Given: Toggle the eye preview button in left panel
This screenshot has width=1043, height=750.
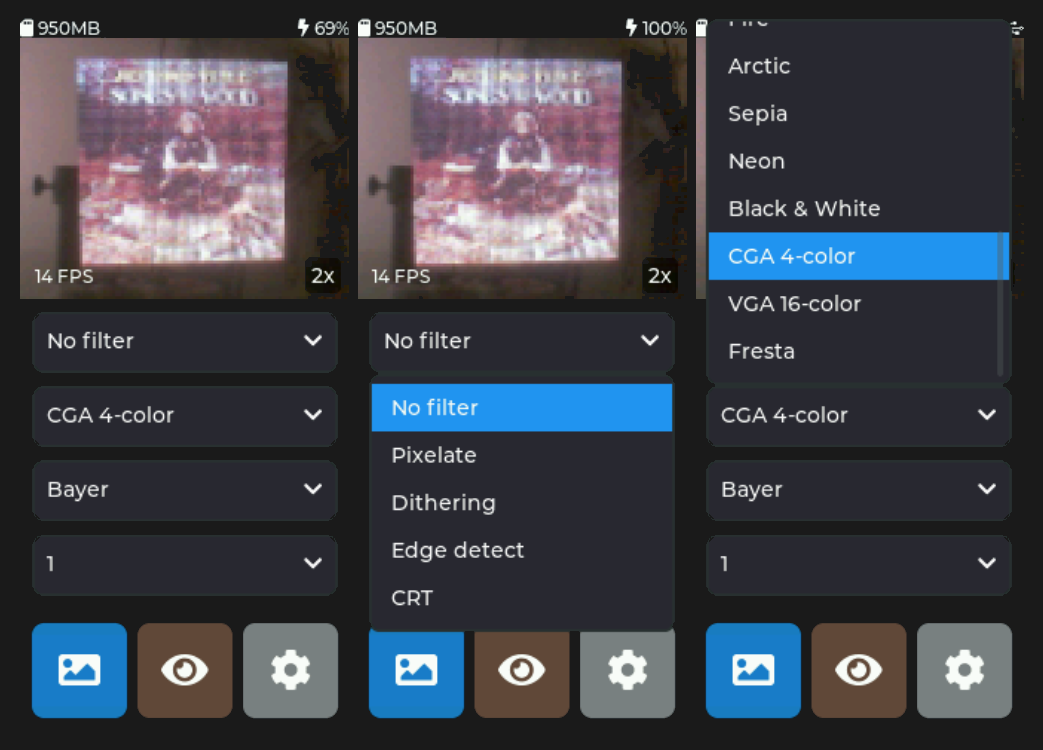Looking at the screenshot, I should pyautogui.click(x=185, y=670).
